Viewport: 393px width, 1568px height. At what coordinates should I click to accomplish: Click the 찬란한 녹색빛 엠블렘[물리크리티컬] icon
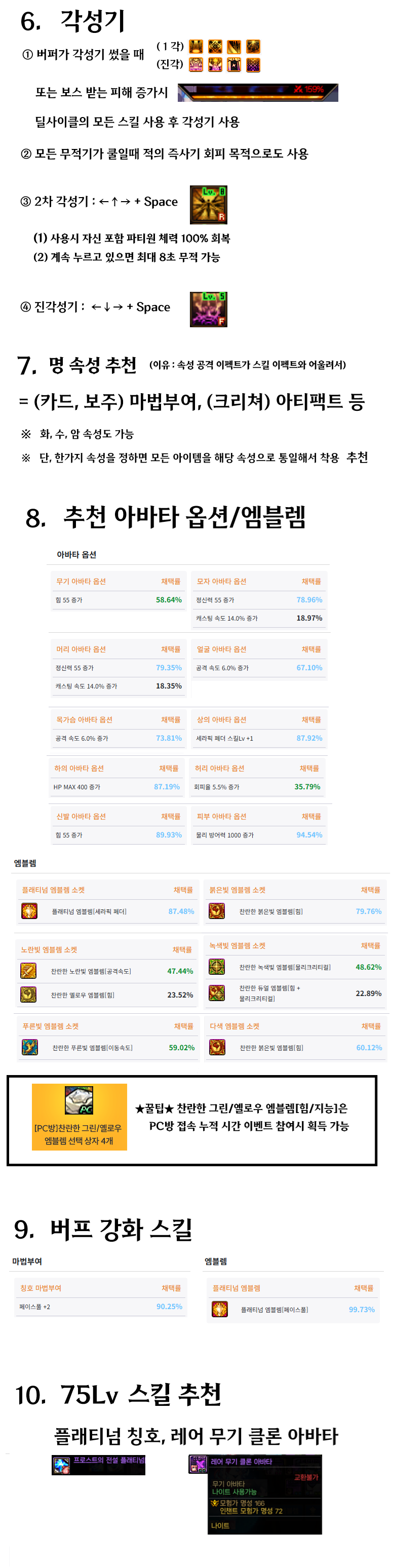[x=217, y=966]
